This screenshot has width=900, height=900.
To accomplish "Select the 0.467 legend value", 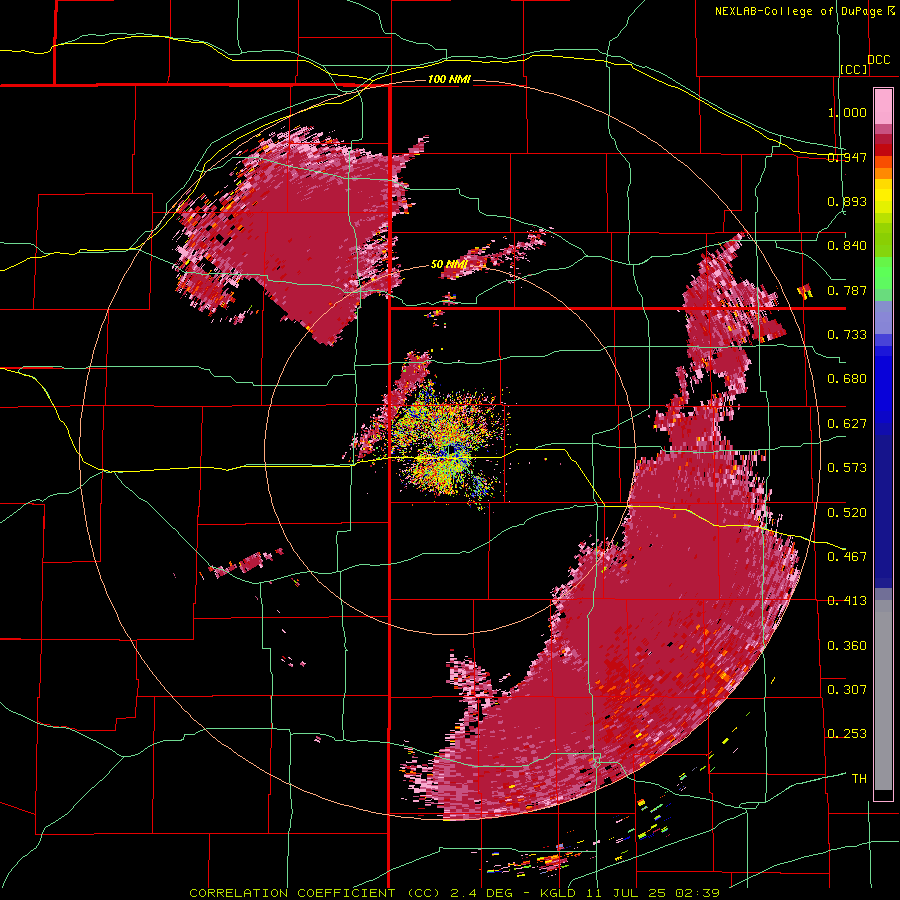I will [x=847, y=556].
